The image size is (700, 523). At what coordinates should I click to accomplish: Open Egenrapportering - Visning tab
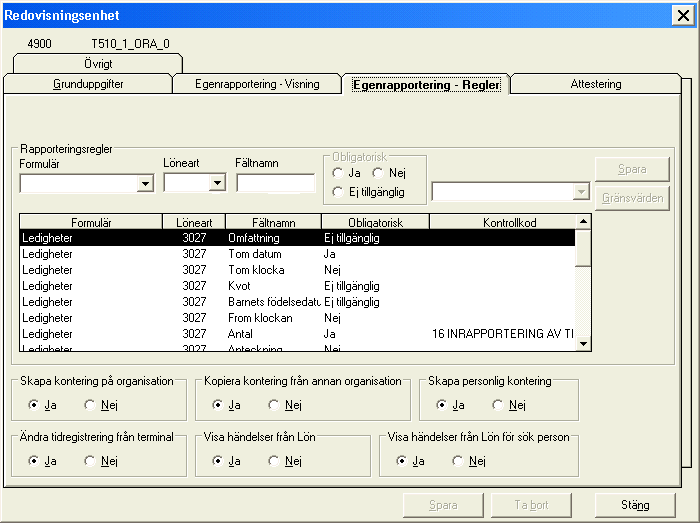tap(257, 84)
